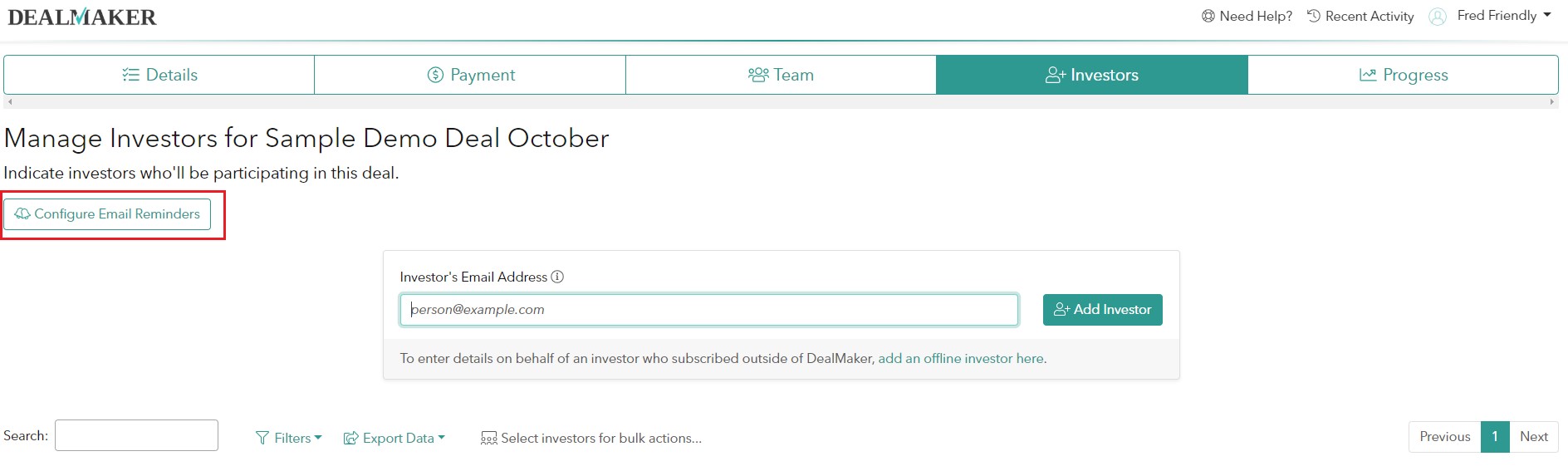View the Progress tab
1568x471 pixels.
point(1403,75)
